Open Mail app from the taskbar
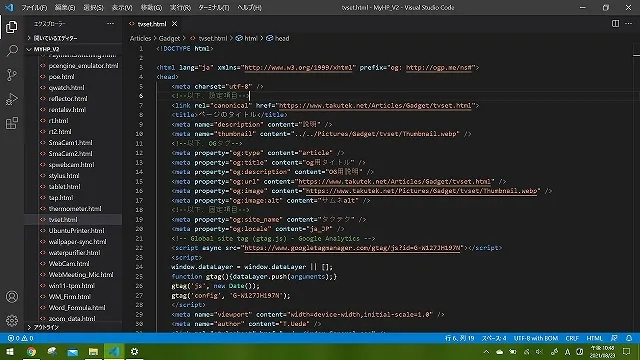 coord(73,351)
